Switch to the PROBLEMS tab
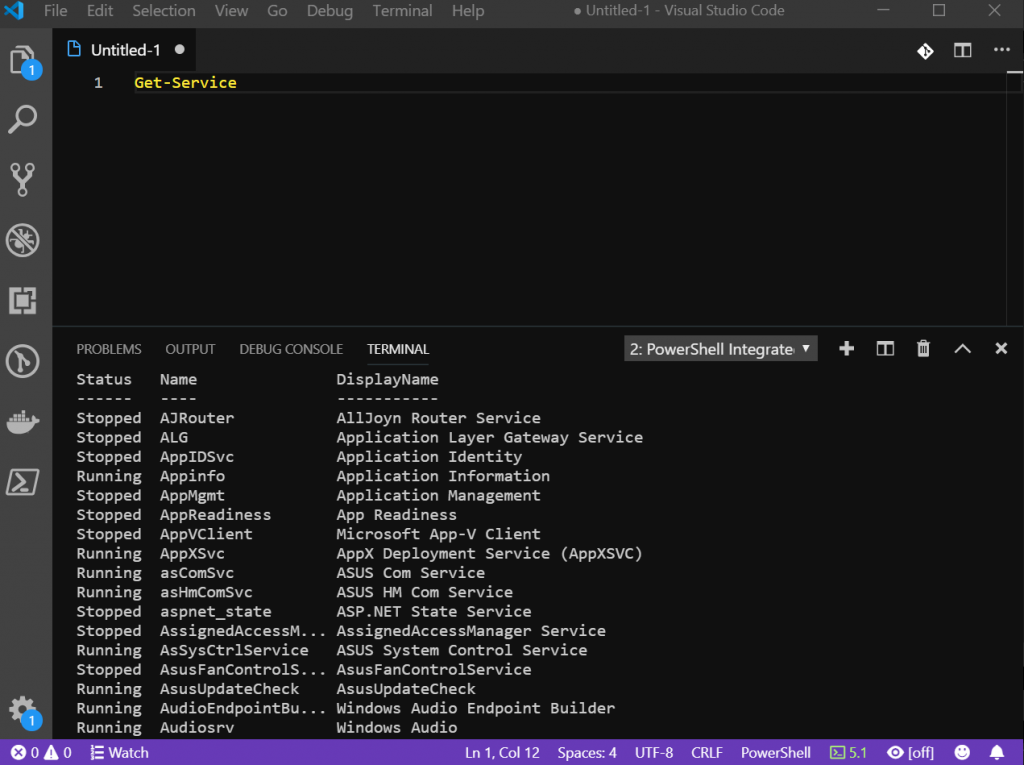Image resolution: width=1024 pixels, height=765 pixels. pos(108,348)
